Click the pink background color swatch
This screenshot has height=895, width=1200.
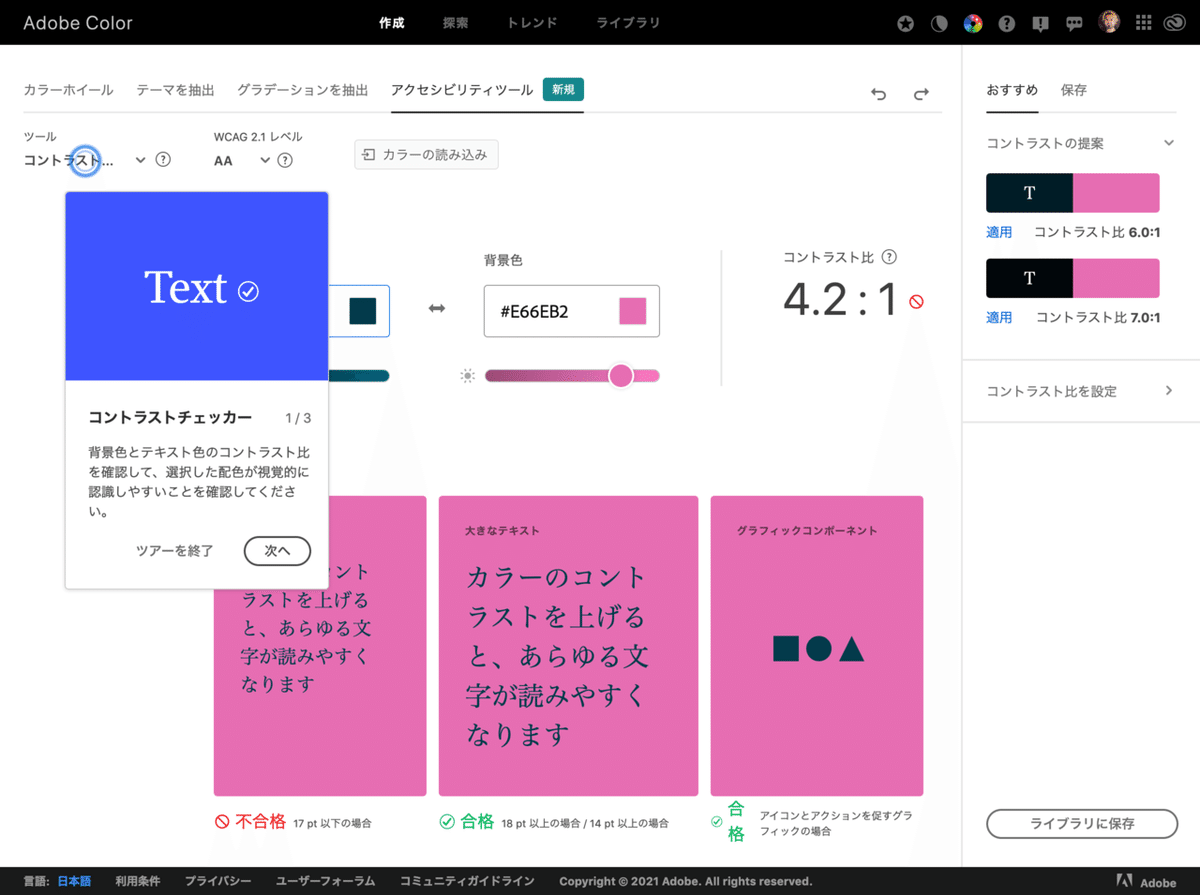coord(632,311)
